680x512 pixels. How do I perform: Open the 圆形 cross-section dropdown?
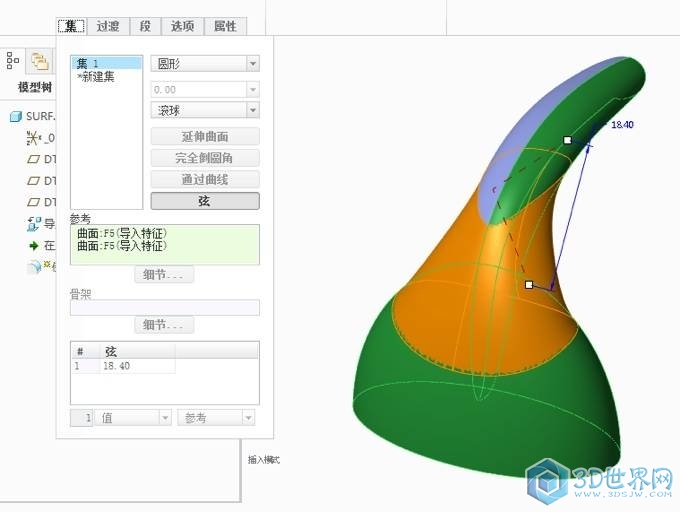[253, 64]
